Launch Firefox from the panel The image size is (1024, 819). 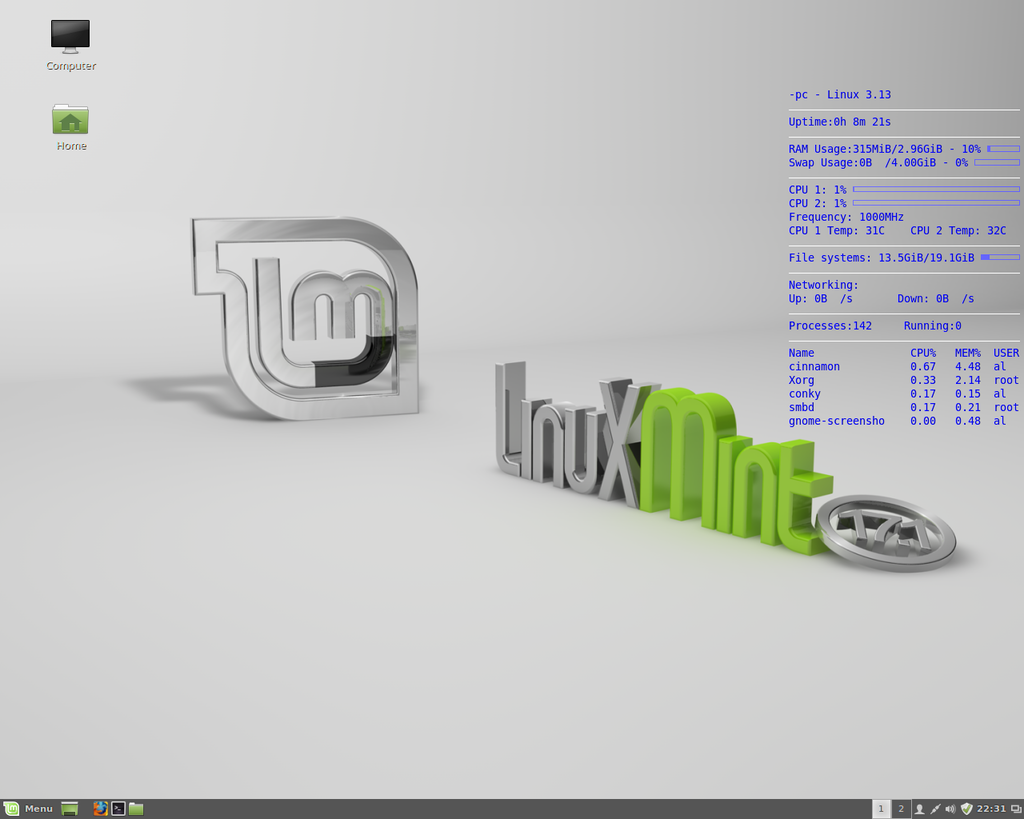coord(101,809)
